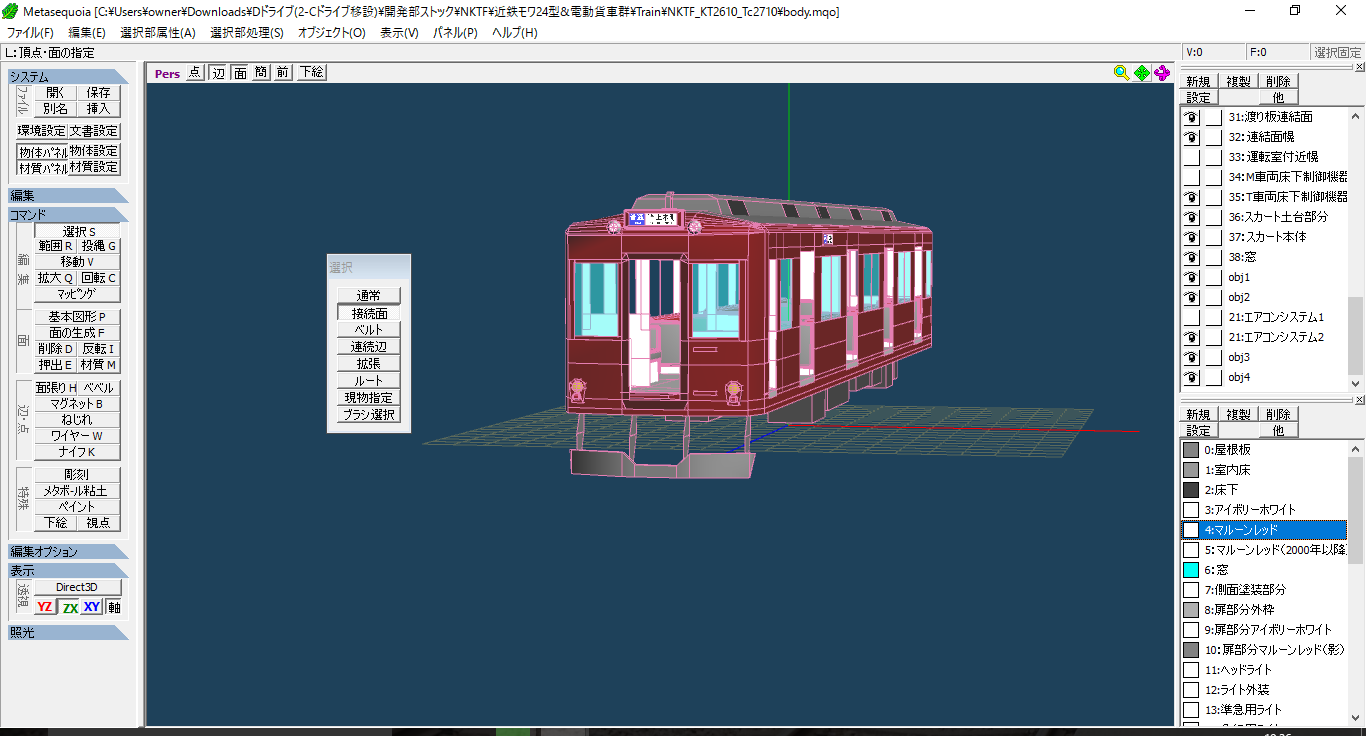
Task: Hide the 31:渡り板連結面 object
Action: click(1191, 117)
